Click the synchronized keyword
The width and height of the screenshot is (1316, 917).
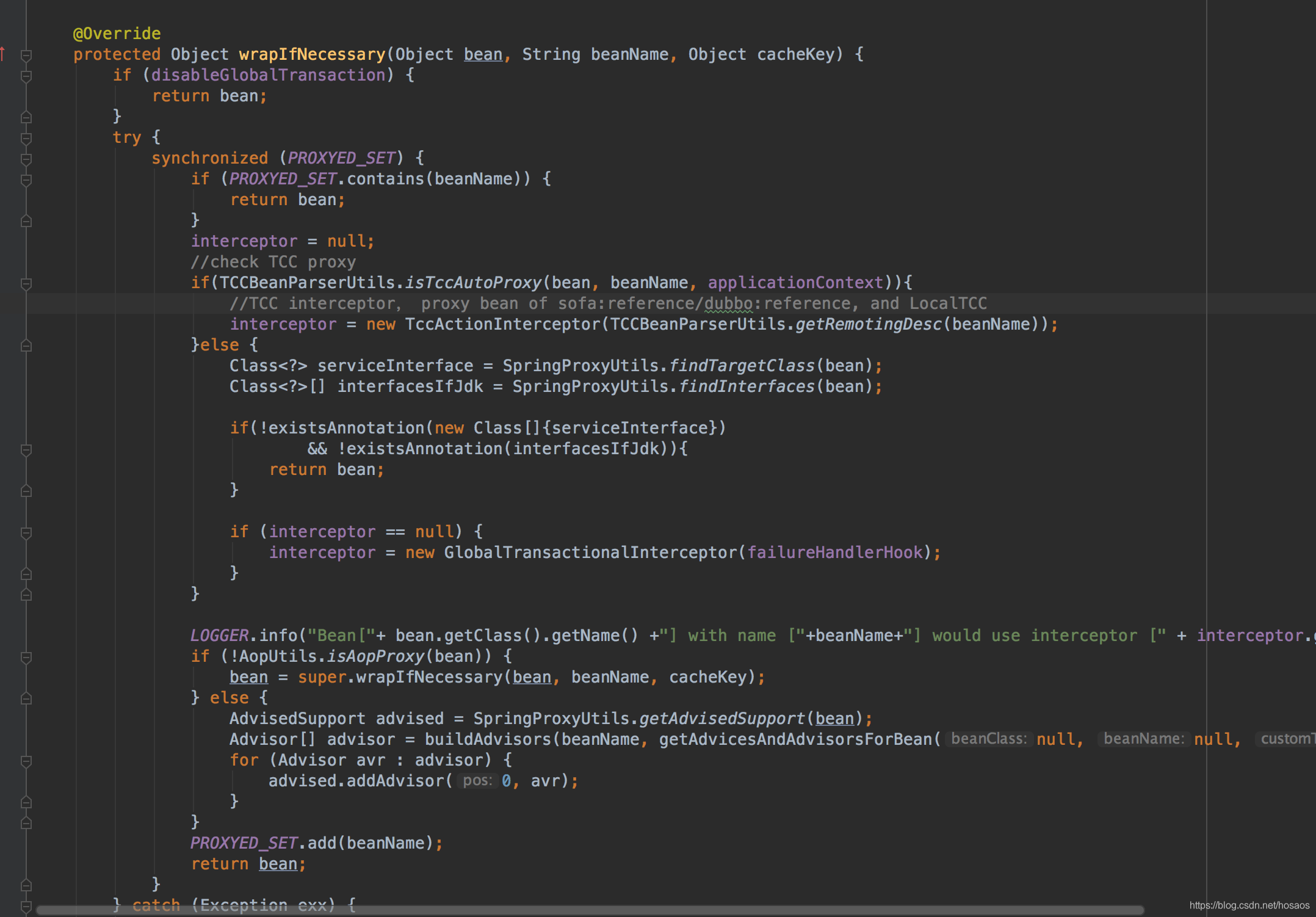click(x=209, y=158)
